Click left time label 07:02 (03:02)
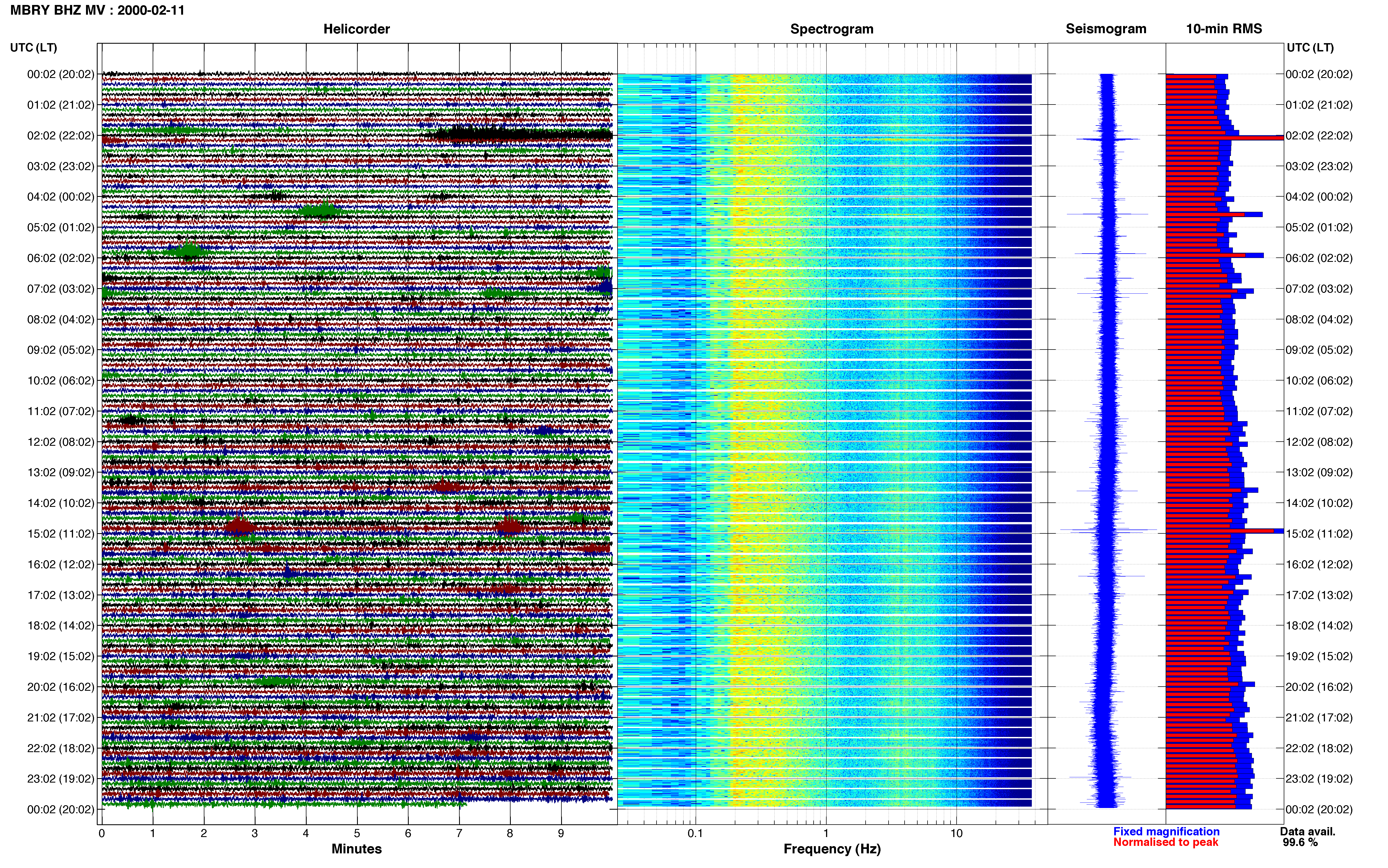 pos(60,289)
